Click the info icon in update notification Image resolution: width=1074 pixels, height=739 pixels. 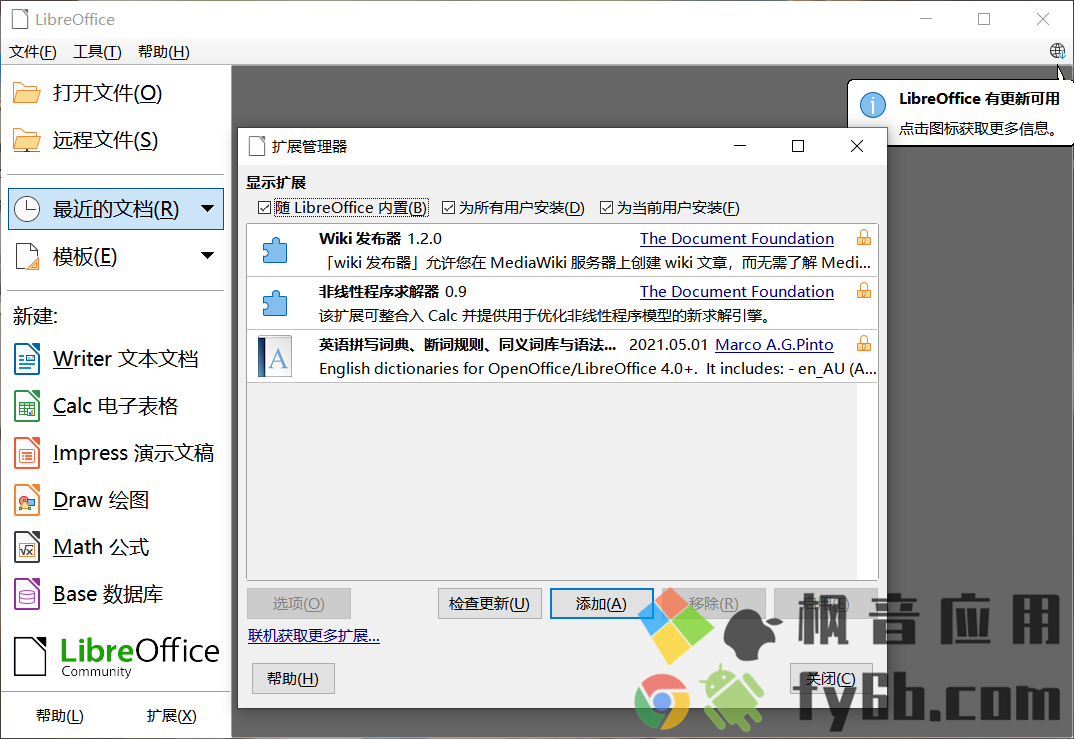click(873, 105)
